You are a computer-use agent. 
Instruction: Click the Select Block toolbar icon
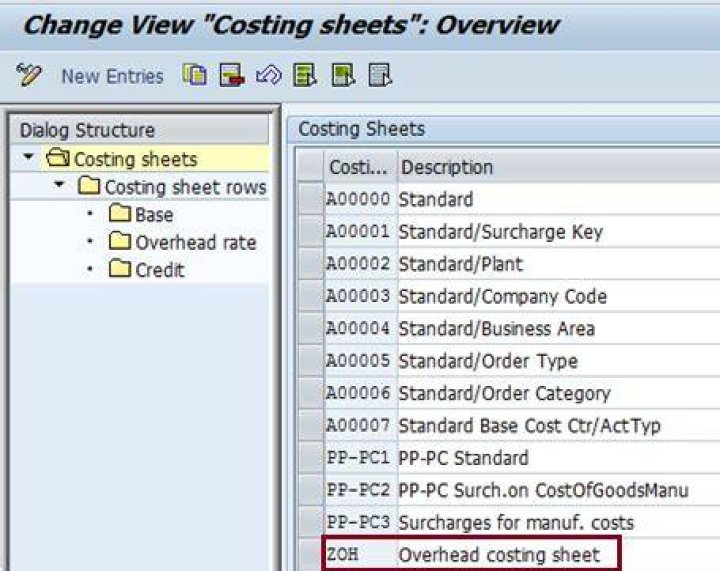343,75
